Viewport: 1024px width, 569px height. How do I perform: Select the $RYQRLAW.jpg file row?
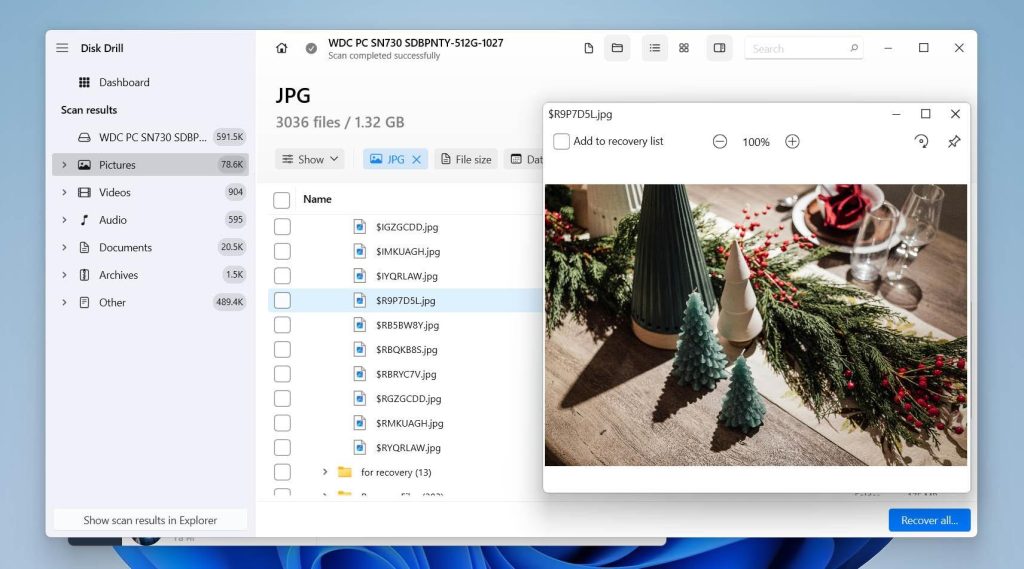[x=405, y=447]
